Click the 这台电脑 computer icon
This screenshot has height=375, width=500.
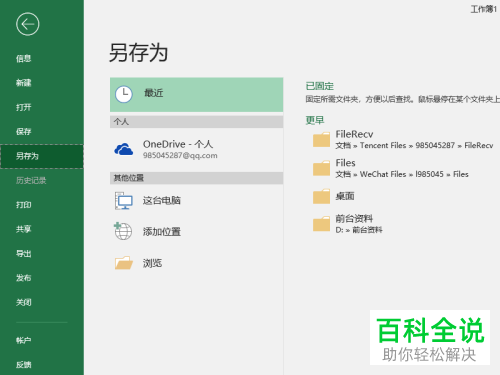[x=124, y=201]
